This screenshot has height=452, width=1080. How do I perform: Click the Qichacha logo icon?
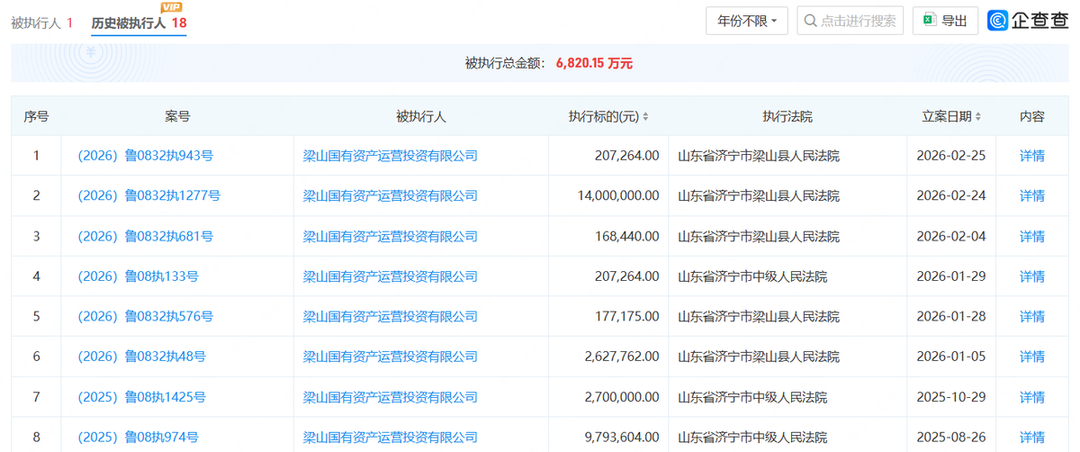997,21
